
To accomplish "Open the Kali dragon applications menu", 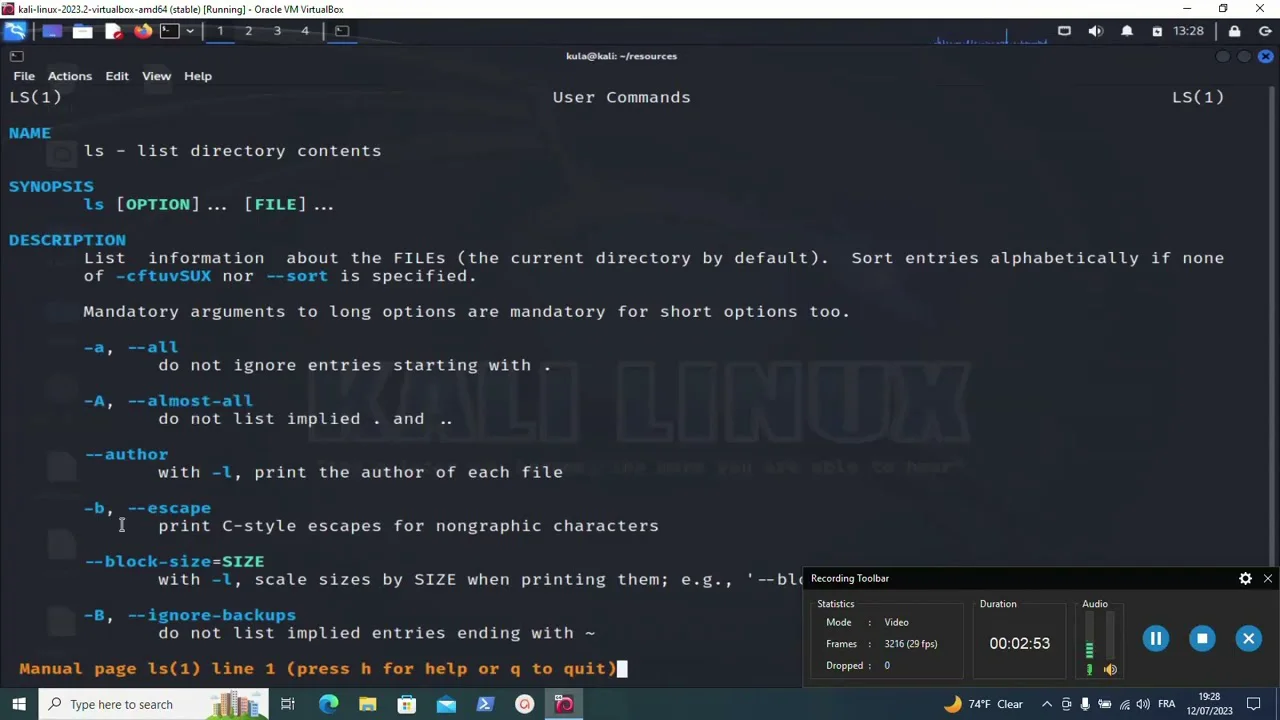I will [15, 31].
